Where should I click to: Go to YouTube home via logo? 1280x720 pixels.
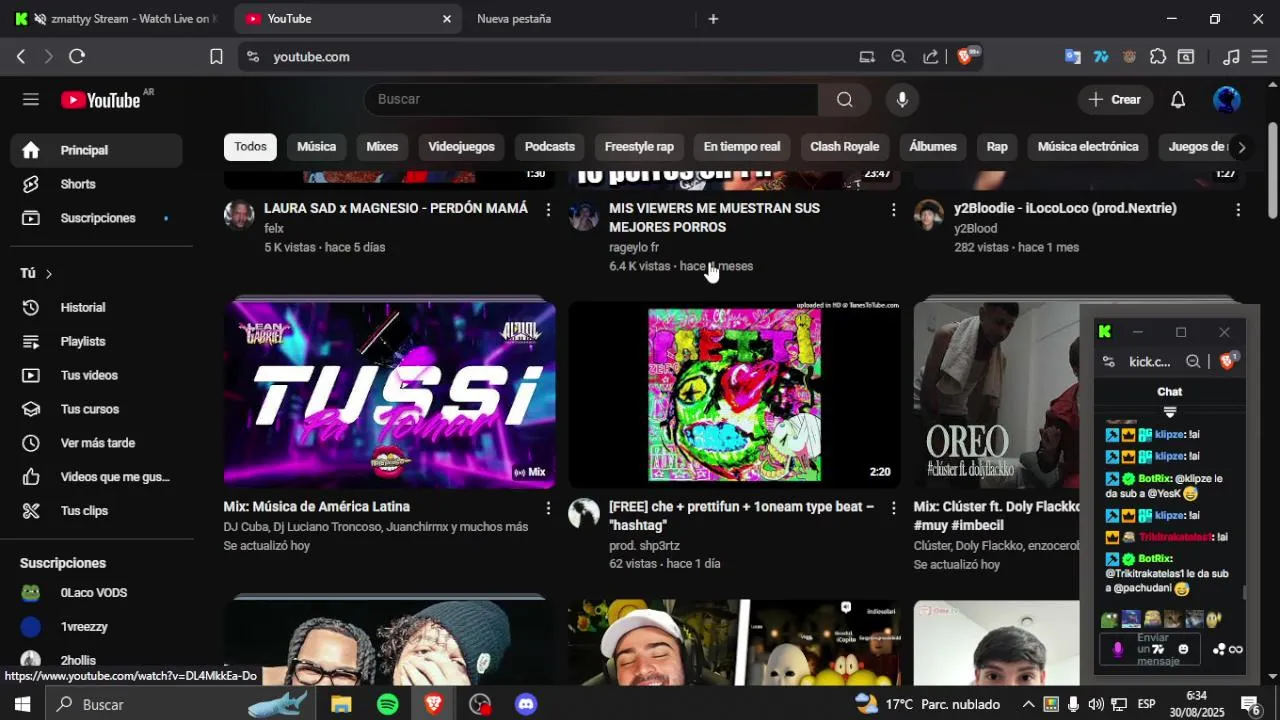pos(100,100)
